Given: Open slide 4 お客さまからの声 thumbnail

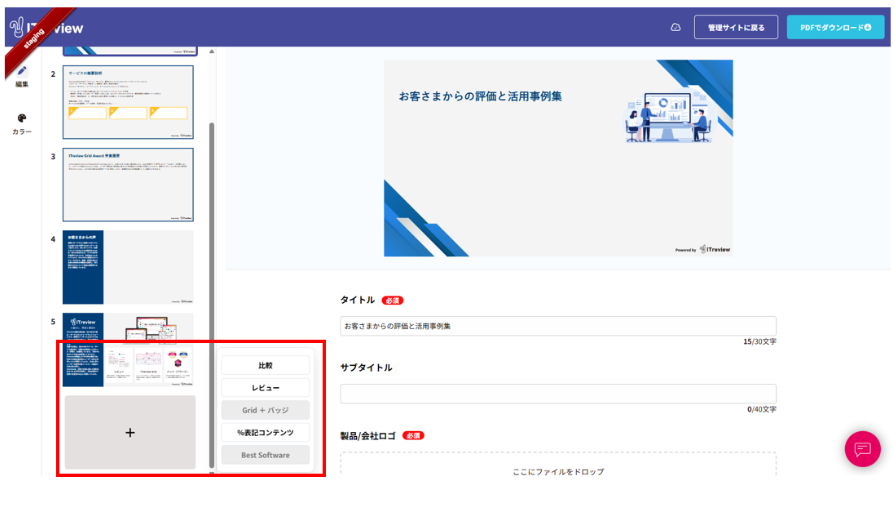Looking at the screenshot, I should tap(128, 267).
